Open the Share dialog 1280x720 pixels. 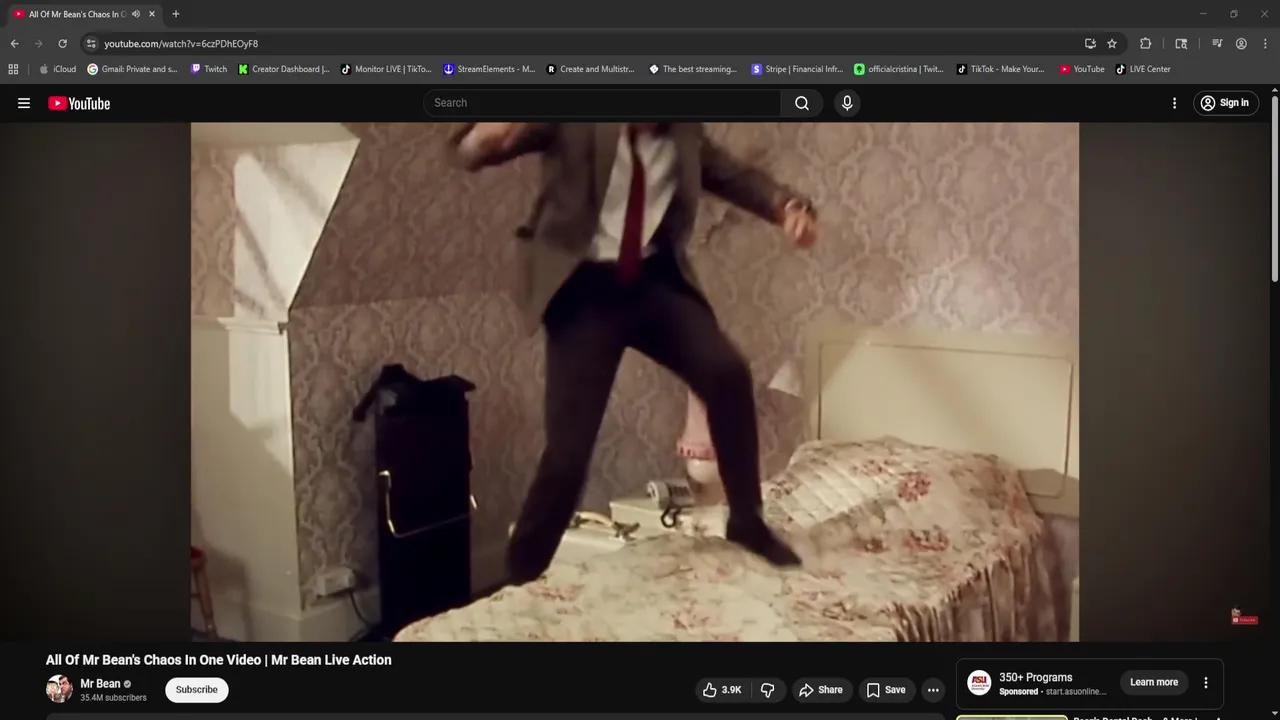(821, 690)
